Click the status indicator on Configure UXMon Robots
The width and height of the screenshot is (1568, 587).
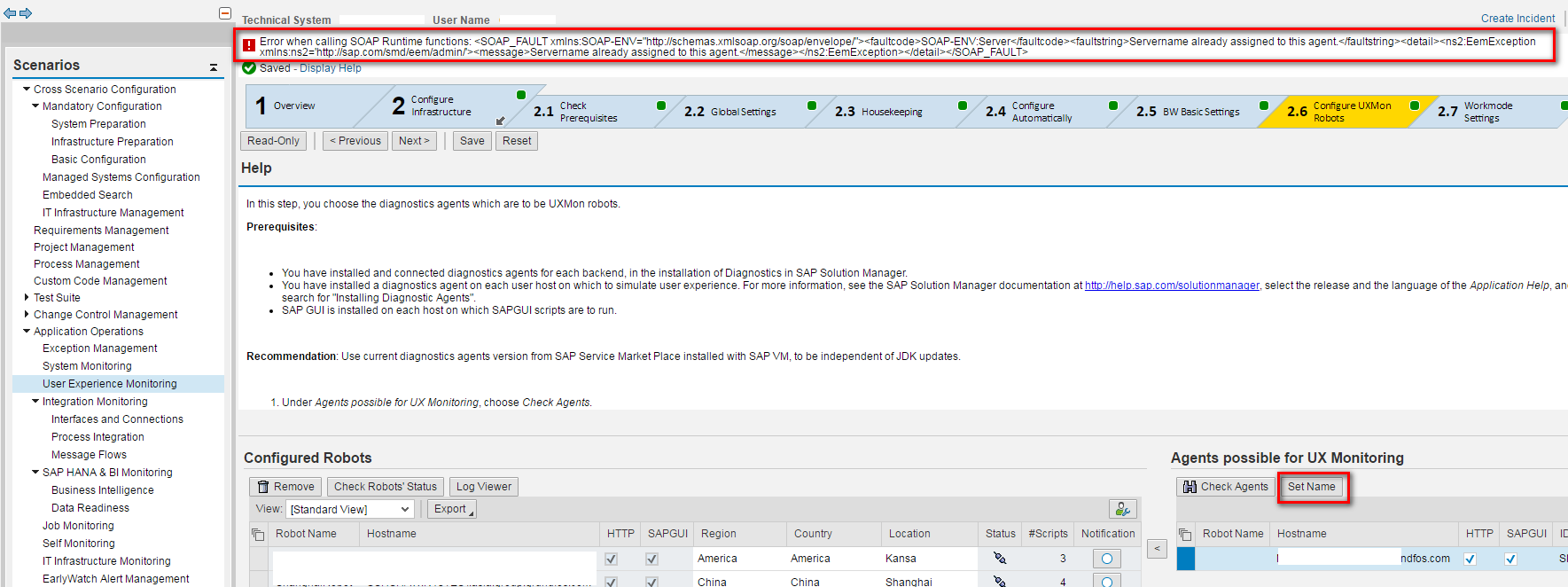click(1415, 106)
